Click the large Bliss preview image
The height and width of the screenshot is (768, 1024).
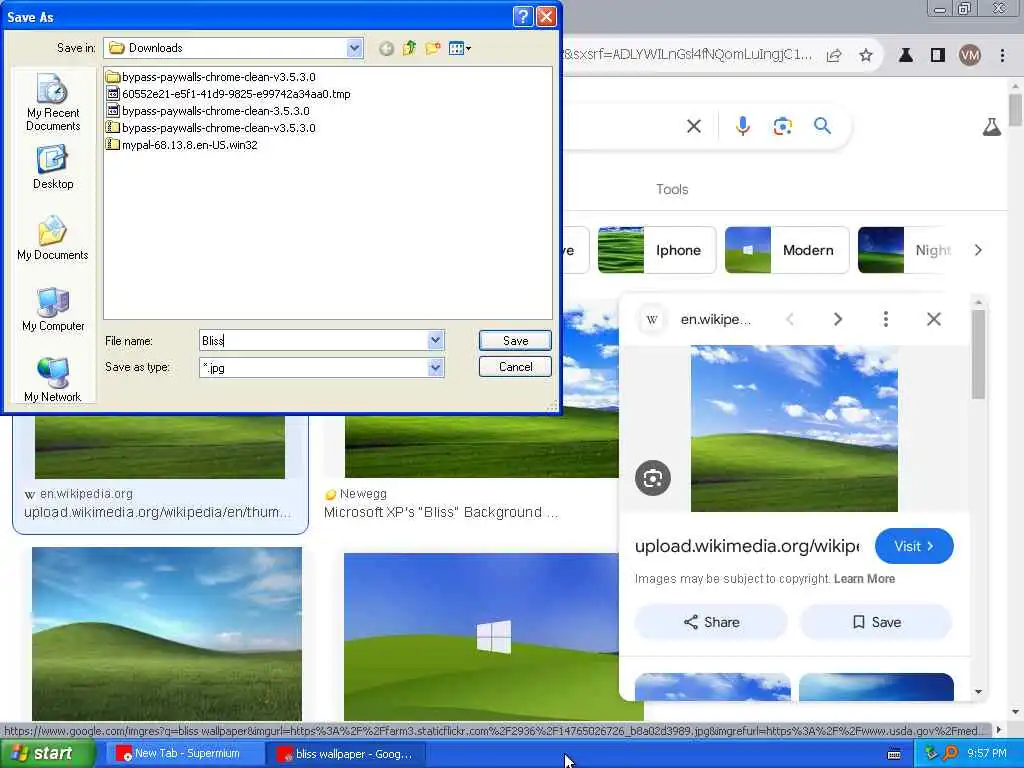pos(794,428)
